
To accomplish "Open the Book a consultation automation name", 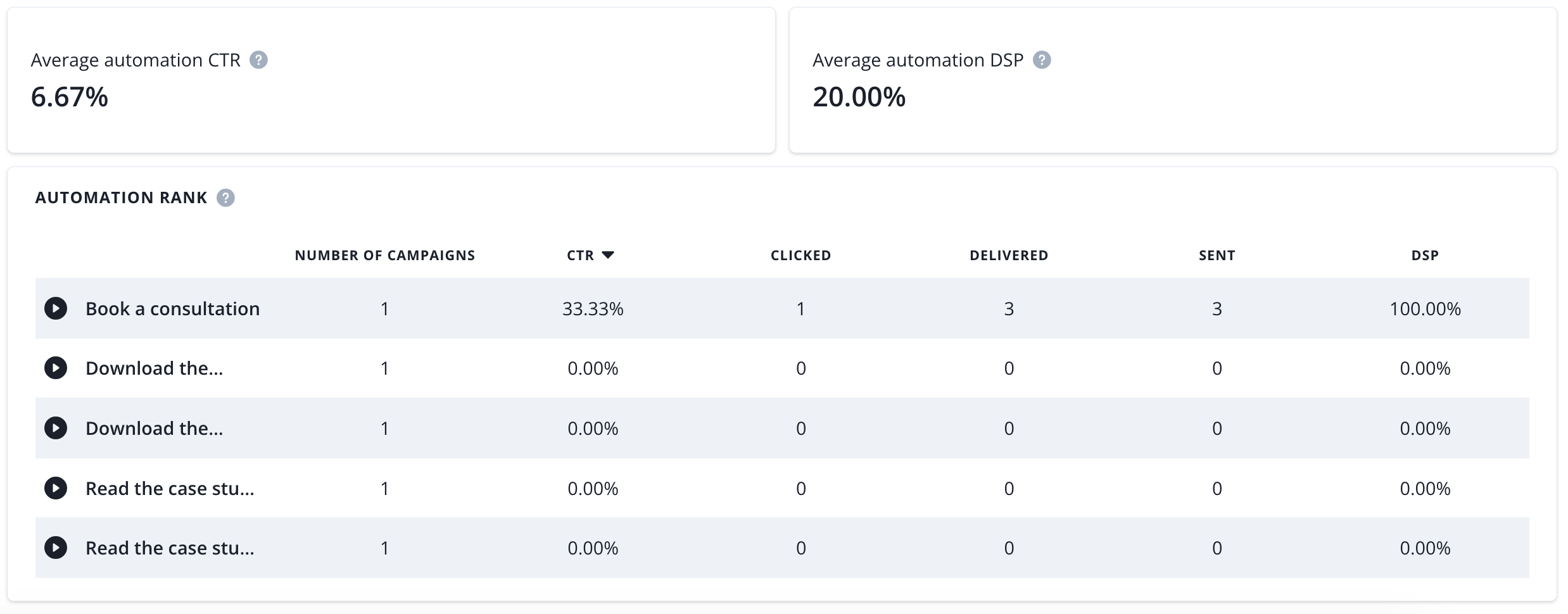I will click(x=172, y=309).
